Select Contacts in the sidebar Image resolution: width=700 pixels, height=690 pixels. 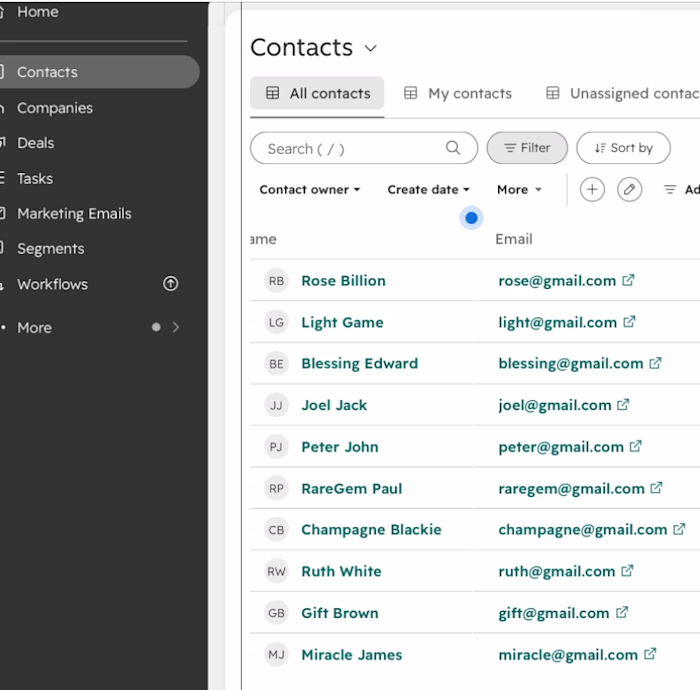click(99, 72)
